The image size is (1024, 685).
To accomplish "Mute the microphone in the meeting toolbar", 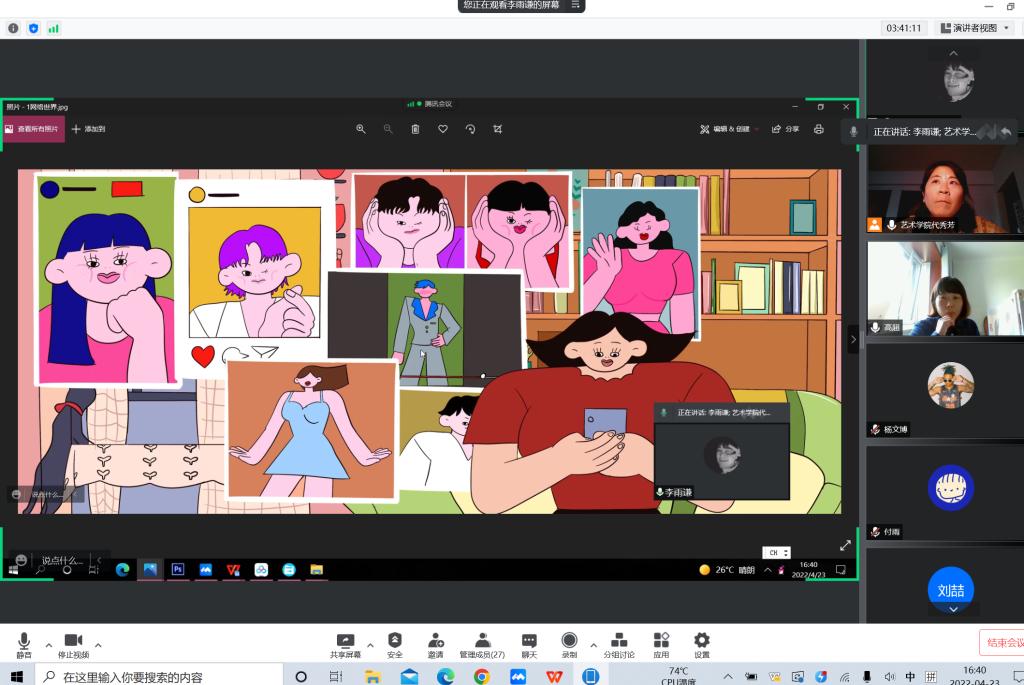I will 24,645.
